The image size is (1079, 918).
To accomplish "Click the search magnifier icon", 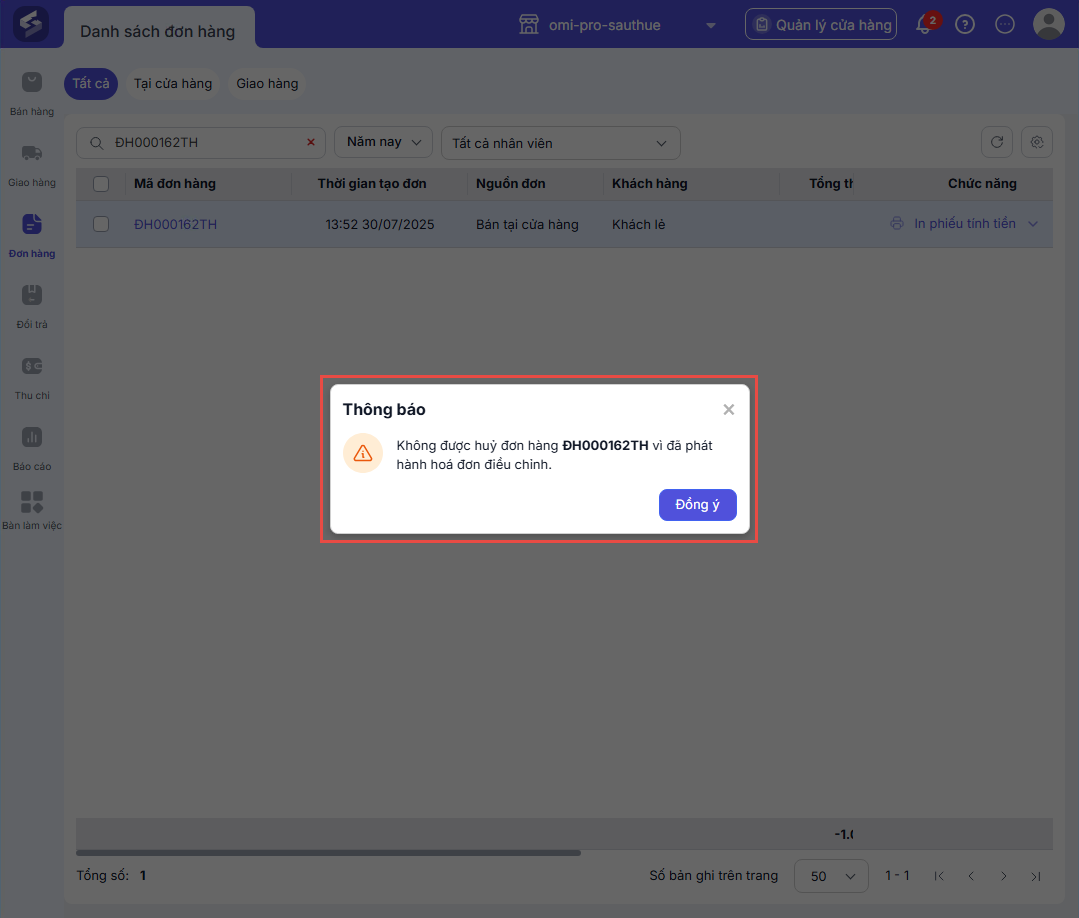I will [x=97, y=143].
